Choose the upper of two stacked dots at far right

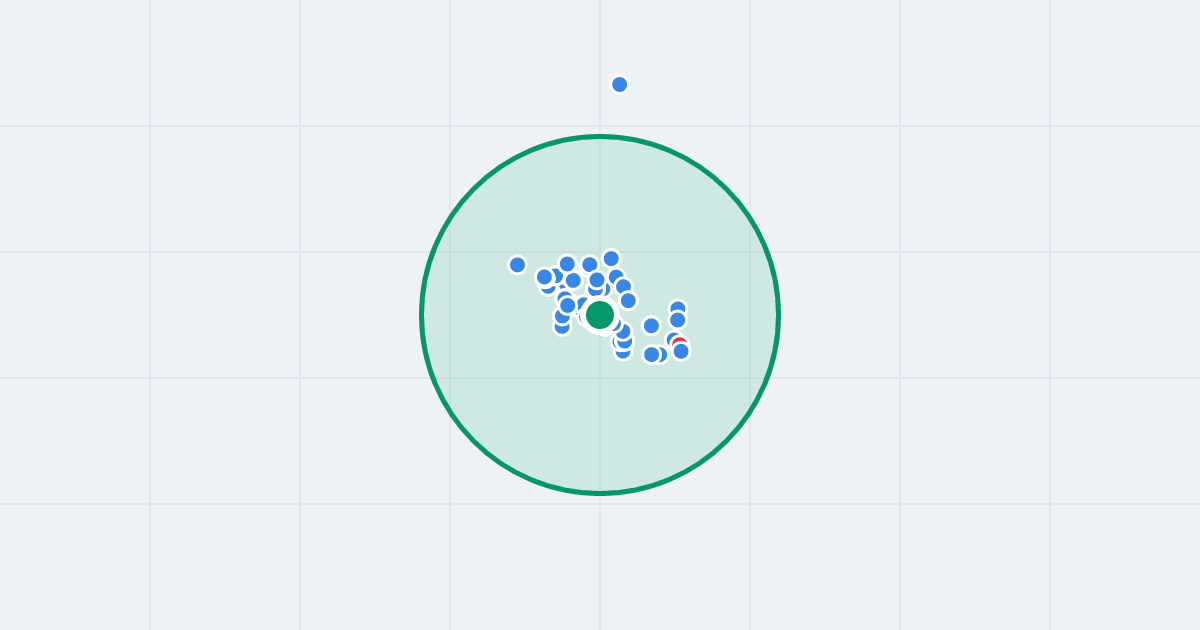click(678, 309)
